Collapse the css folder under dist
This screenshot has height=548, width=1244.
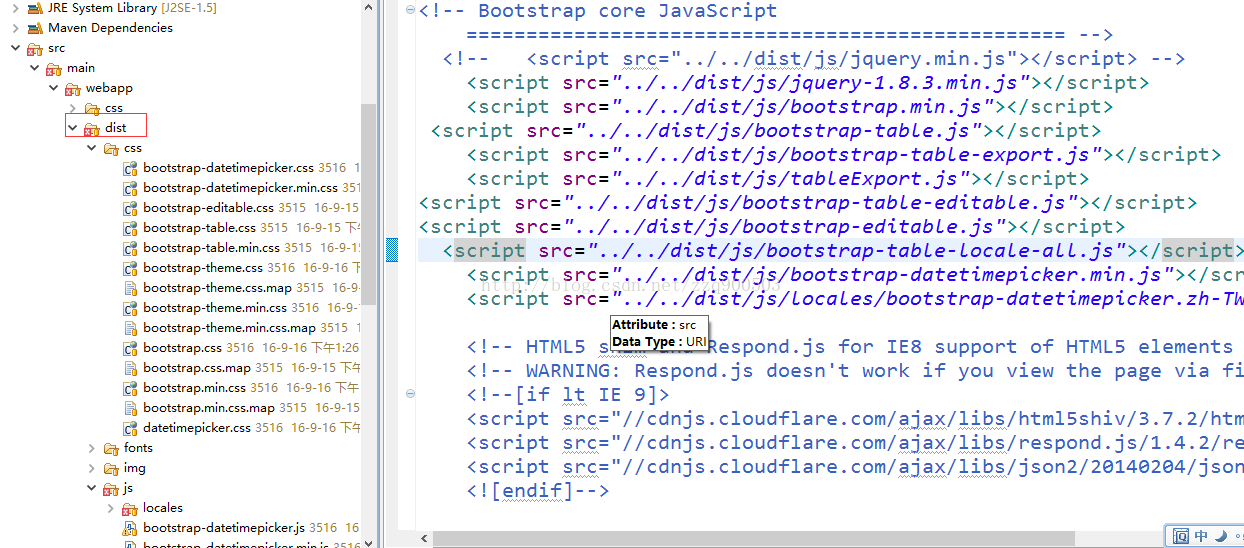92,148
